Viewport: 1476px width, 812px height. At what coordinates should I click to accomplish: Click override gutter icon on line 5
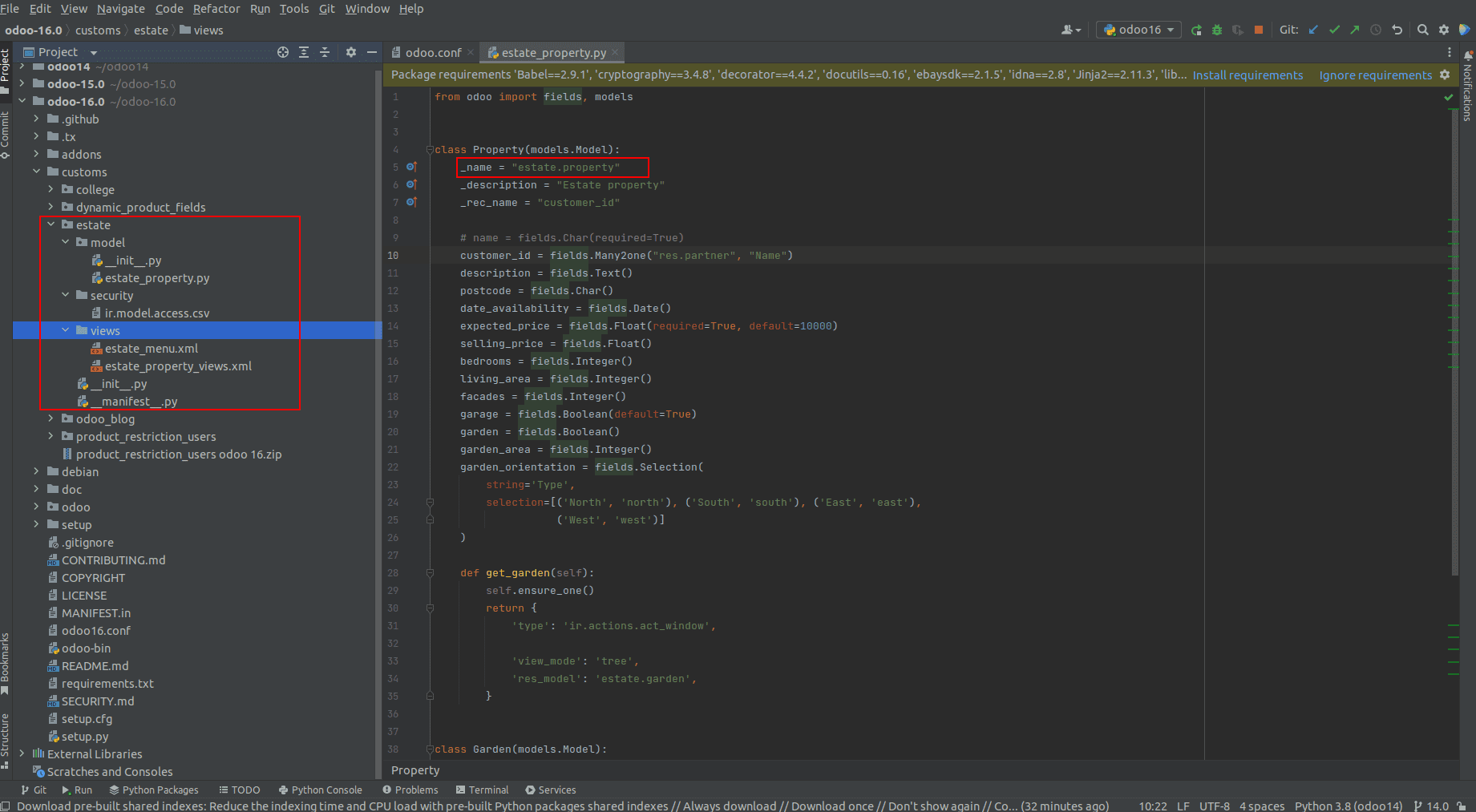click(x=411, y=167)
